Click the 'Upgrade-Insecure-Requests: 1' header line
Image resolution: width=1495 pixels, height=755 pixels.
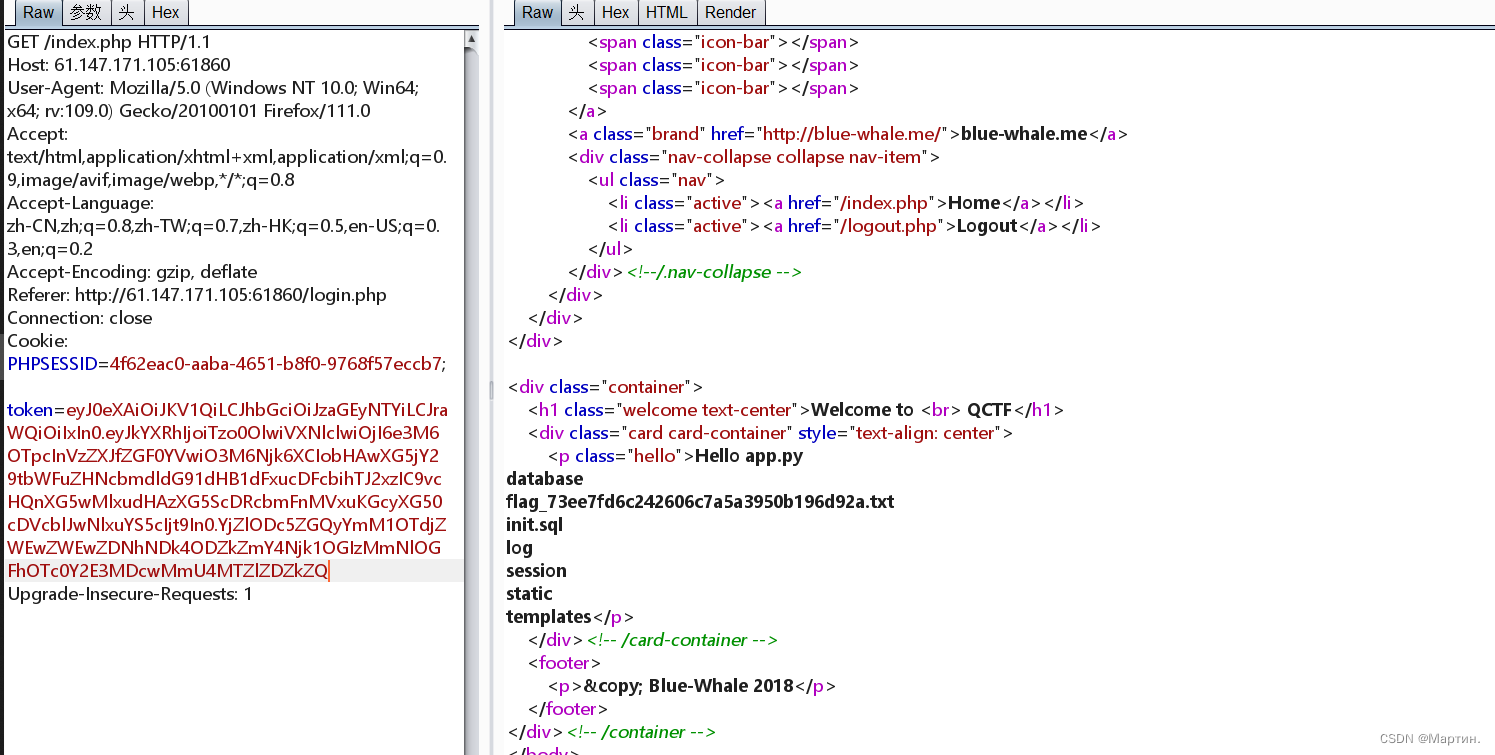pos(130,594)
